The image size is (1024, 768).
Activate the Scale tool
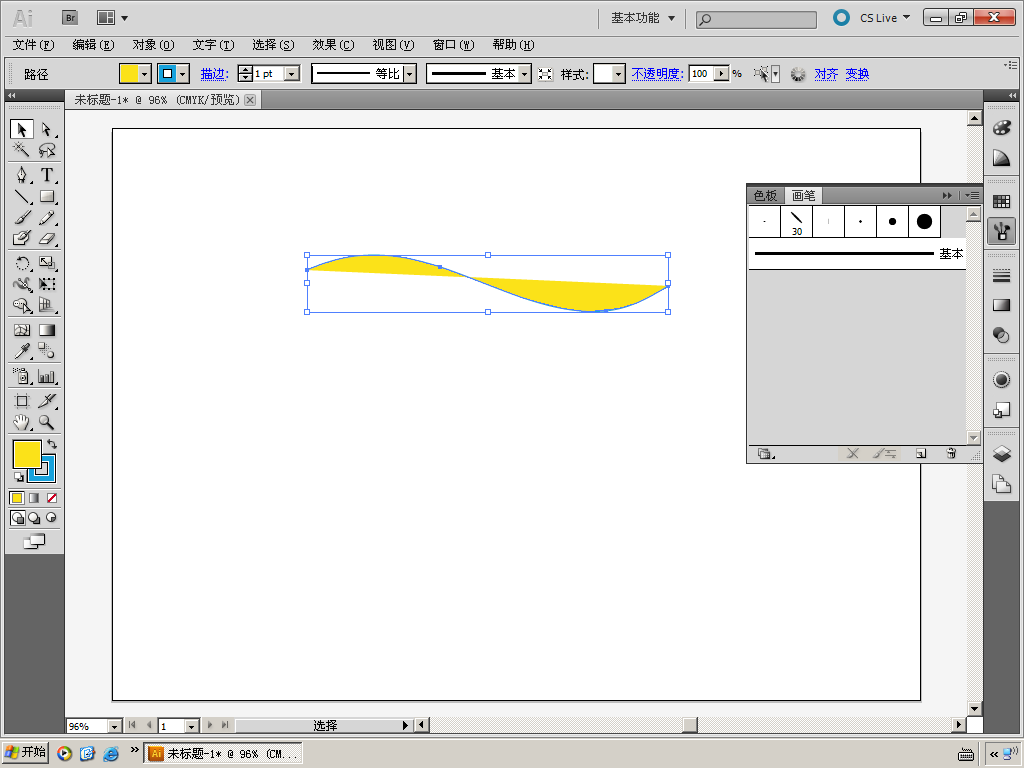(x=46, y=263)
